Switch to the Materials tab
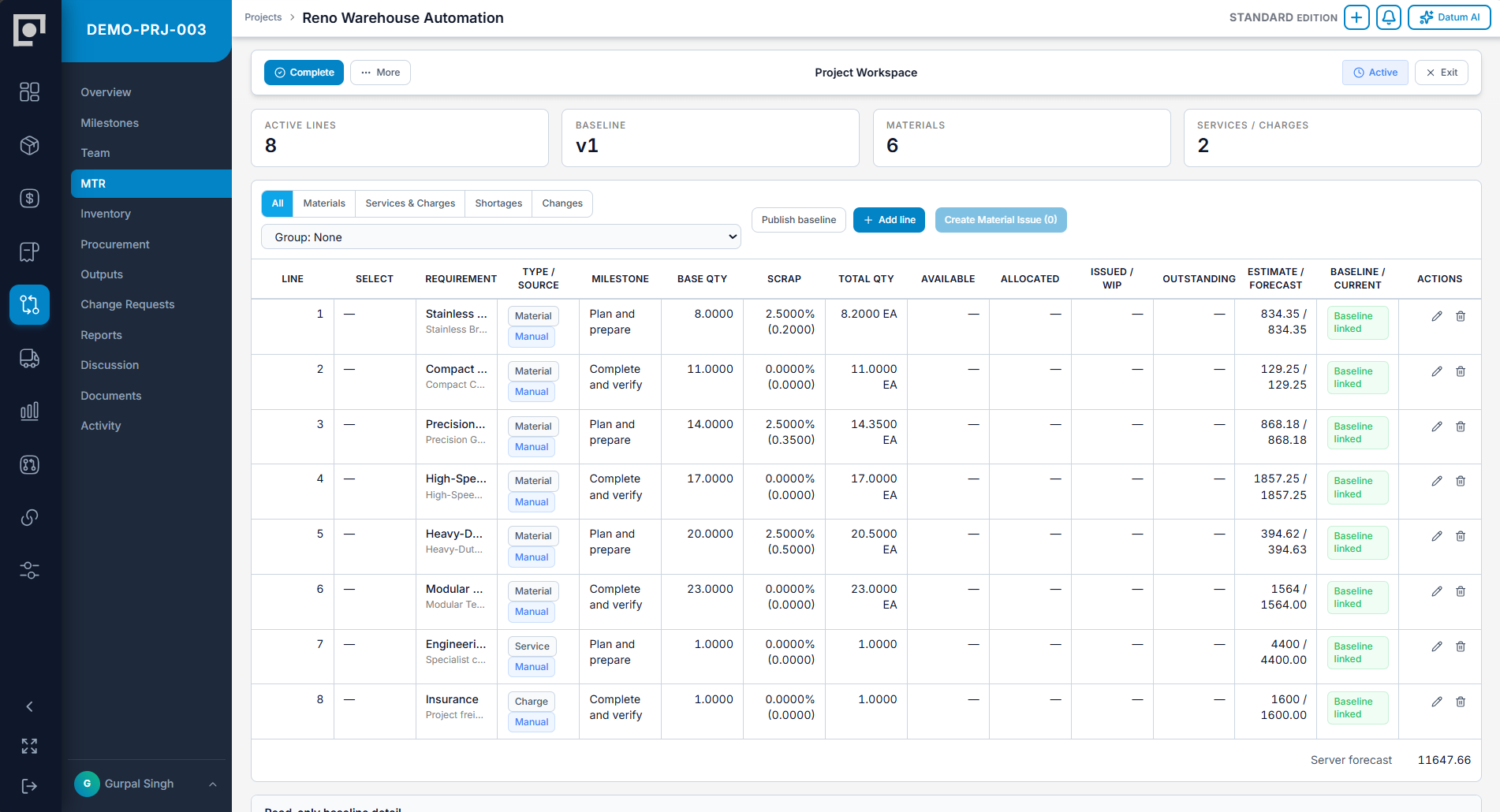Viewport: 1500px width, 812px height. click(324, 203)
